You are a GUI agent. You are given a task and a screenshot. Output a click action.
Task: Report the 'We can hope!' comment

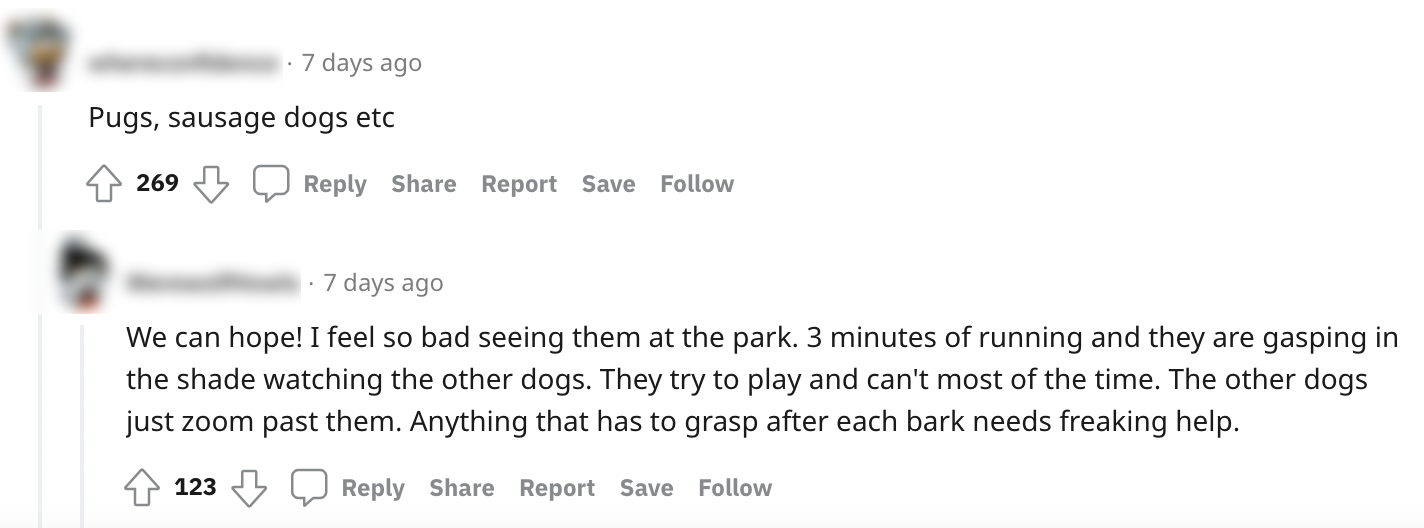click(x=557, y=488)
